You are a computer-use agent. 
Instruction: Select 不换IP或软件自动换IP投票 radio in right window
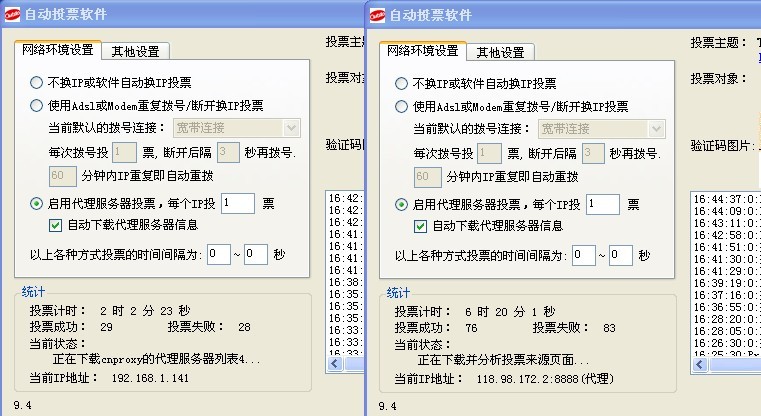coord(401,83)
